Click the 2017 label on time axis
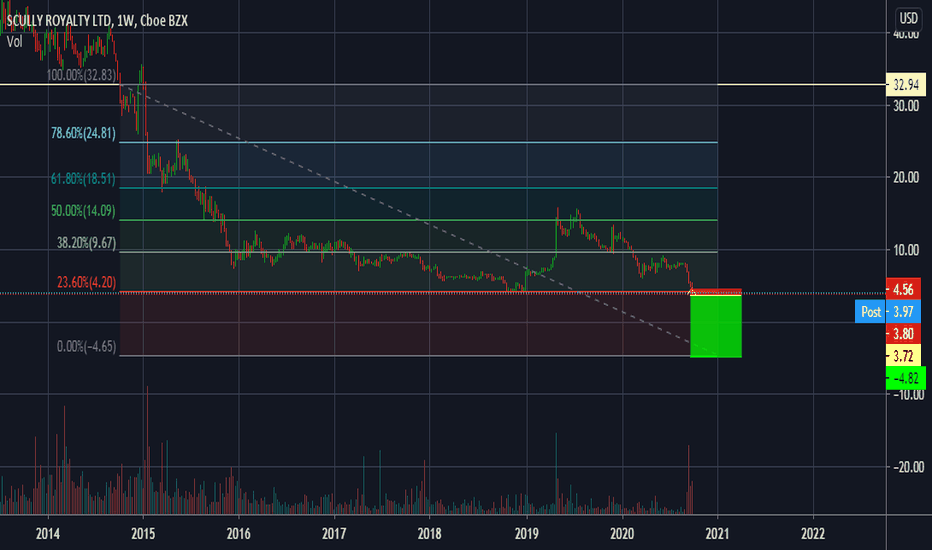This screenshot has height=550, width=932. [x=334, y=533]
